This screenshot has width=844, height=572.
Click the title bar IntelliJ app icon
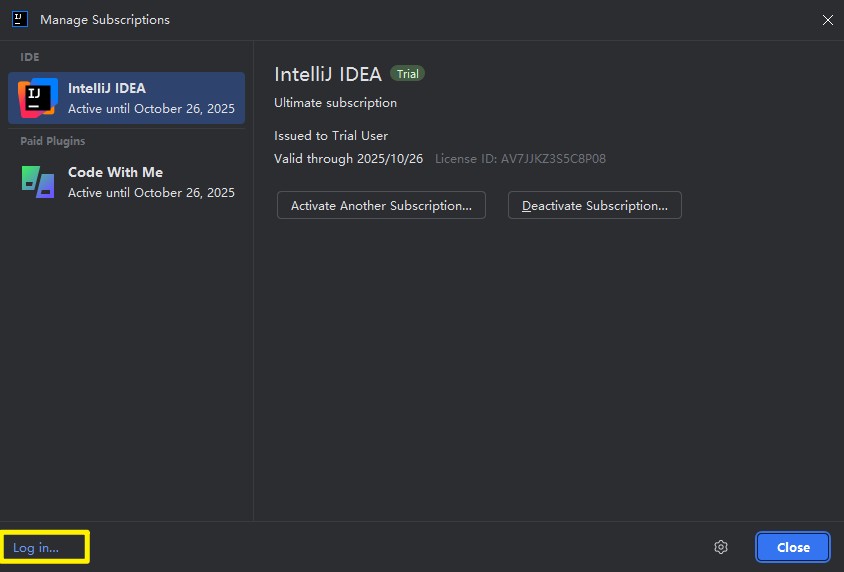coord(19,19)
